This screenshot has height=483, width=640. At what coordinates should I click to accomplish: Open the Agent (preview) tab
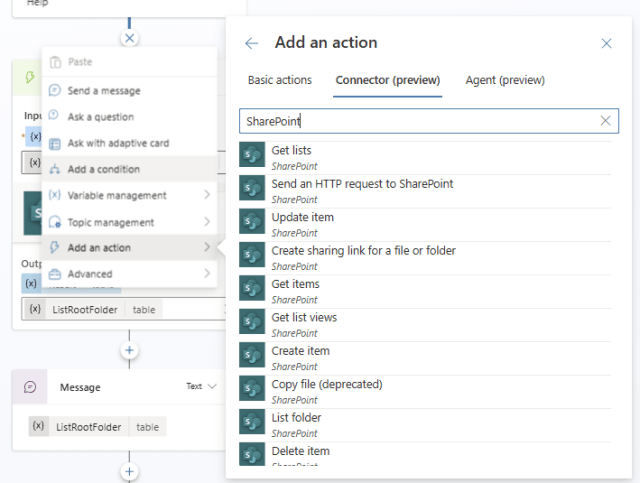pos(505,80)
